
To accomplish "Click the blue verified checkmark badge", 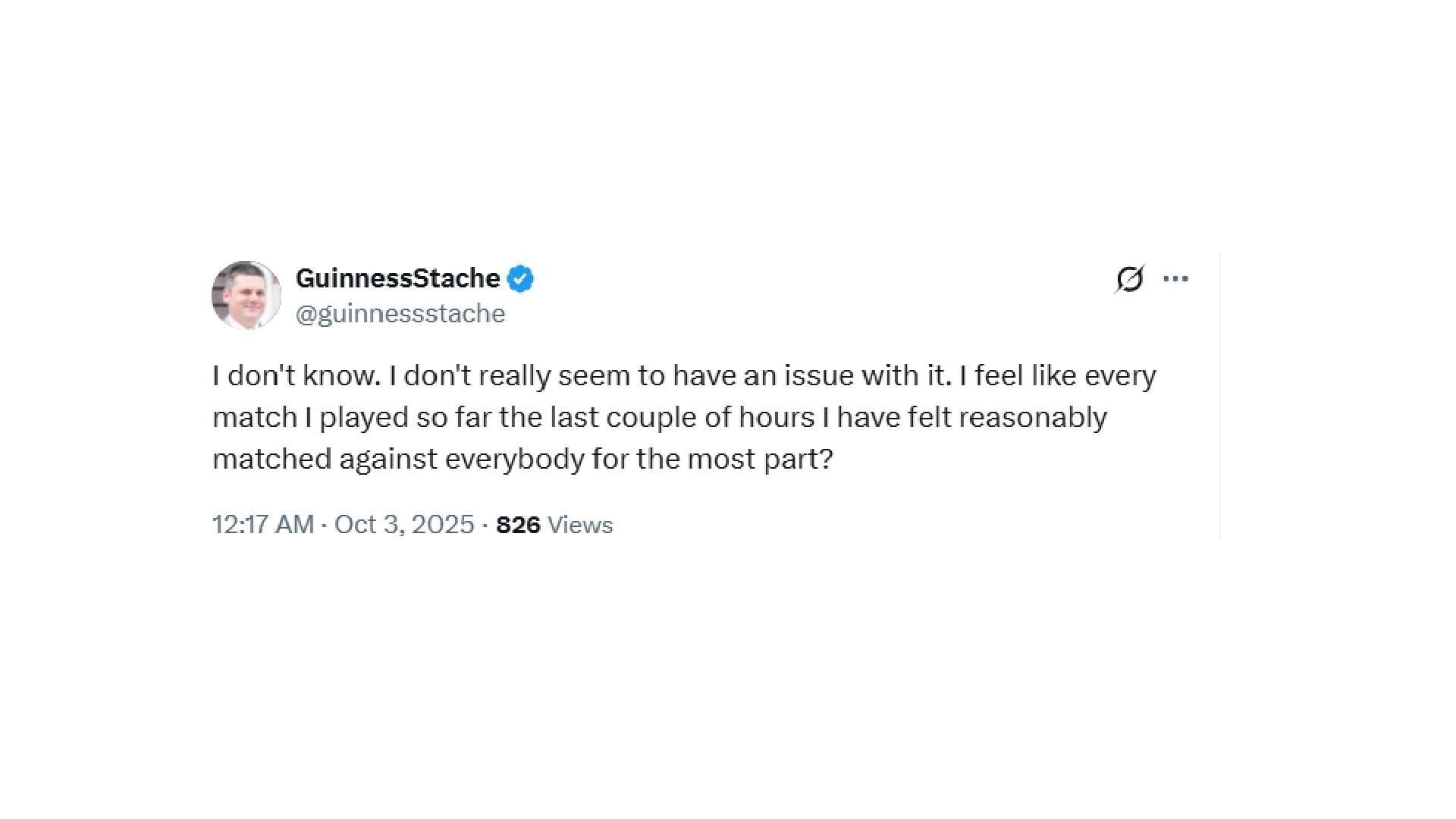I will (520, 279).
